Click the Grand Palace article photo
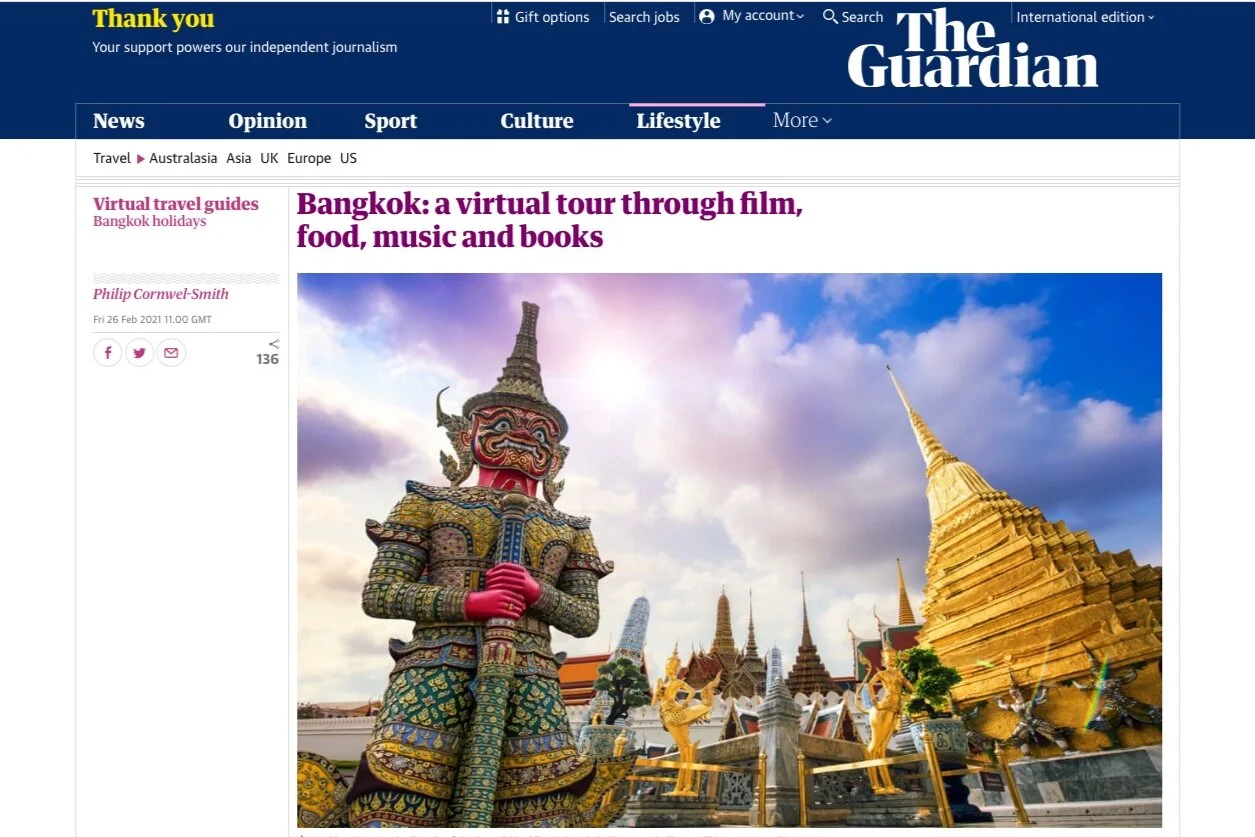 [x=730, y=550]
